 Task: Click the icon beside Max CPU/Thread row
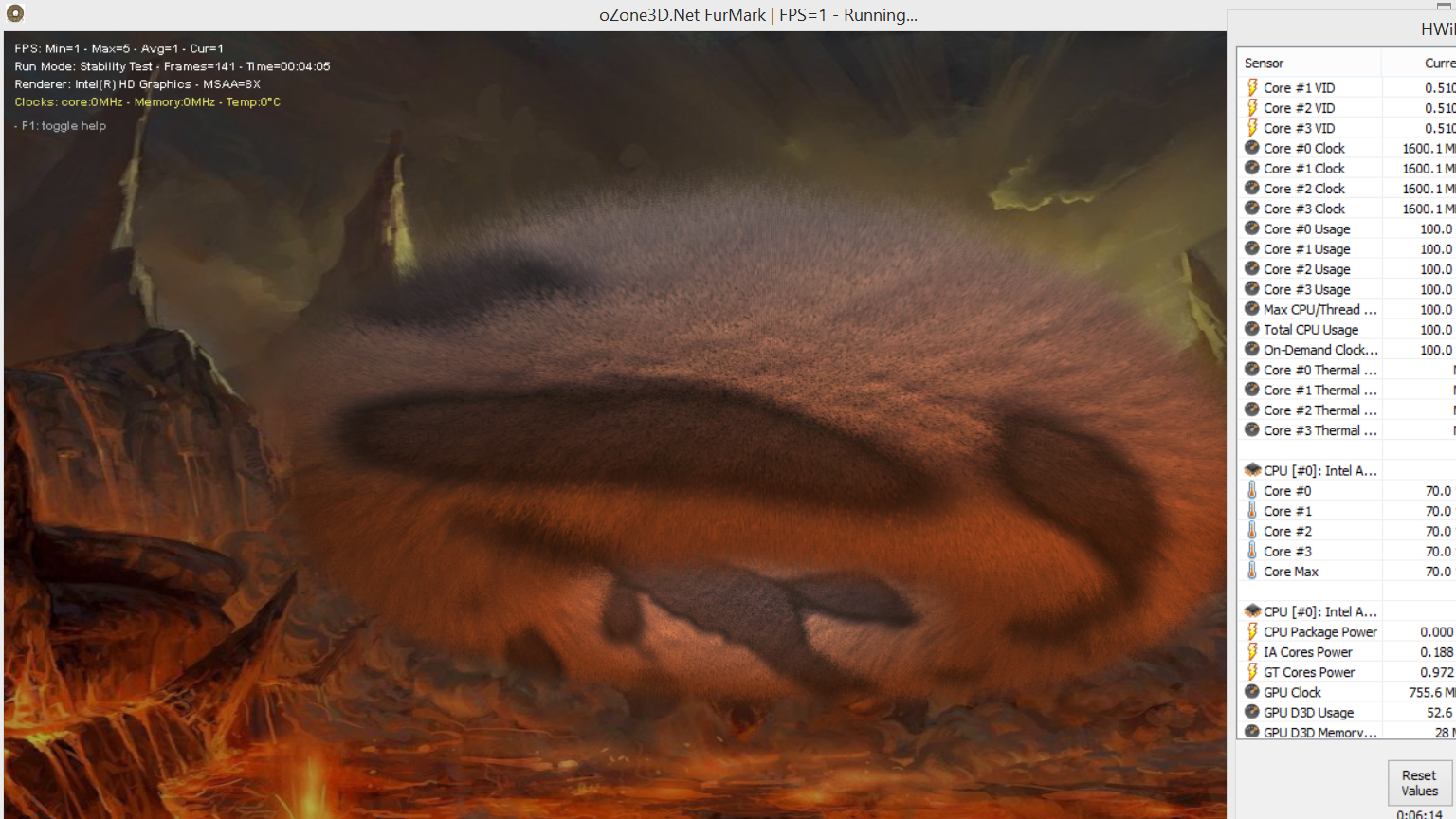click(x=1252, y=309)
